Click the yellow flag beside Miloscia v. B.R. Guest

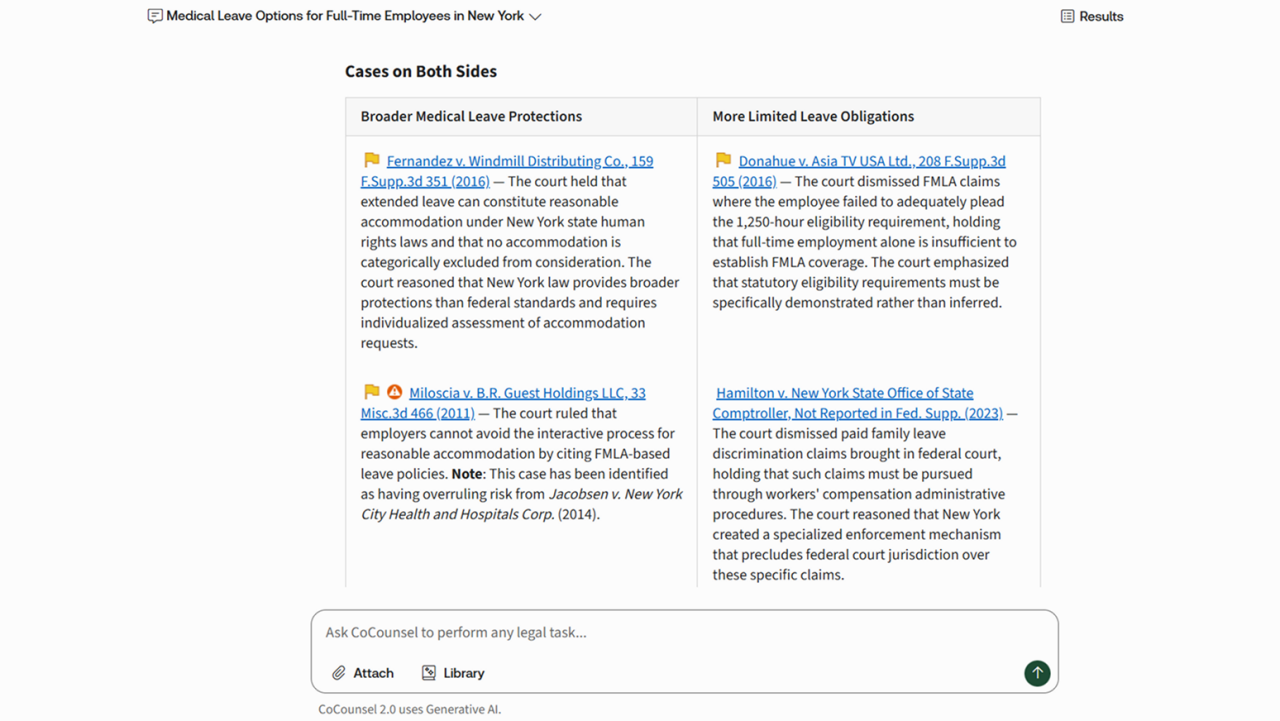point(372,392)
